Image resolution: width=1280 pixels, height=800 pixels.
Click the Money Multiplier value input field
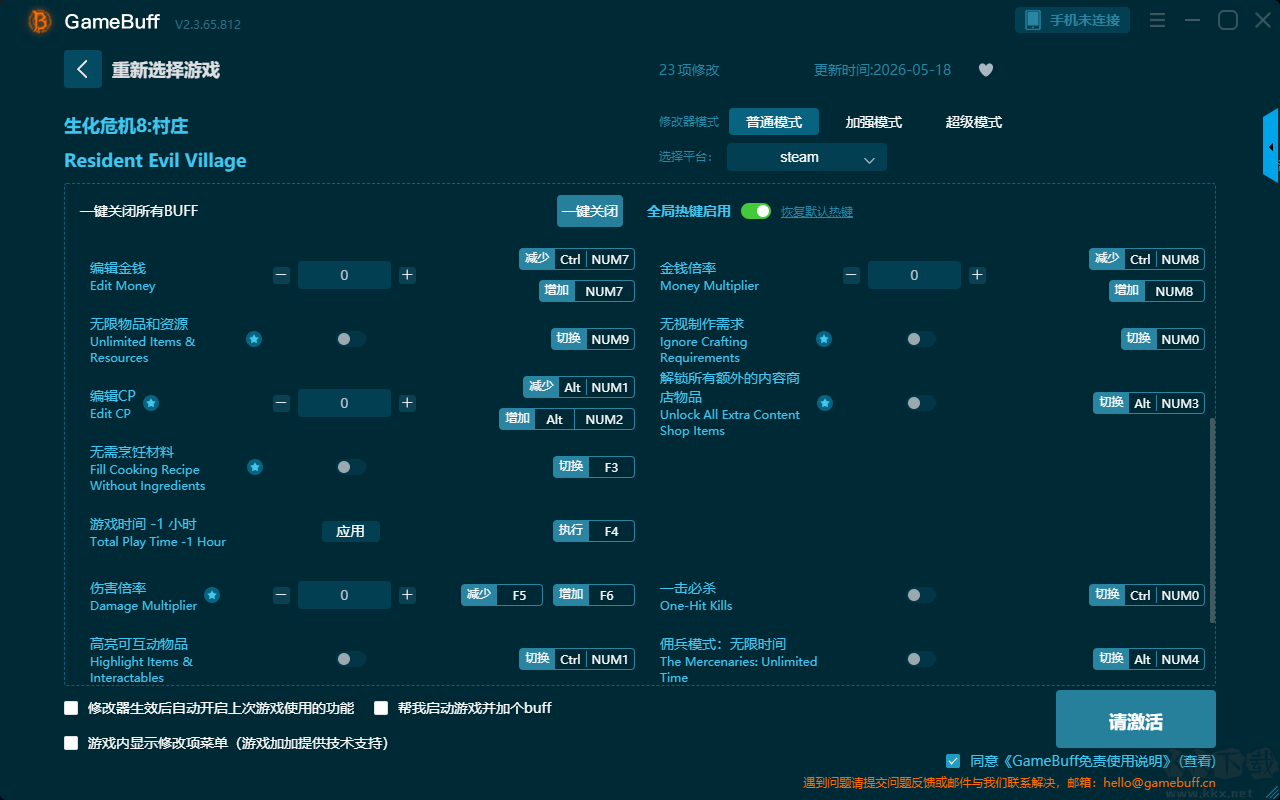[x=914, y=275]
